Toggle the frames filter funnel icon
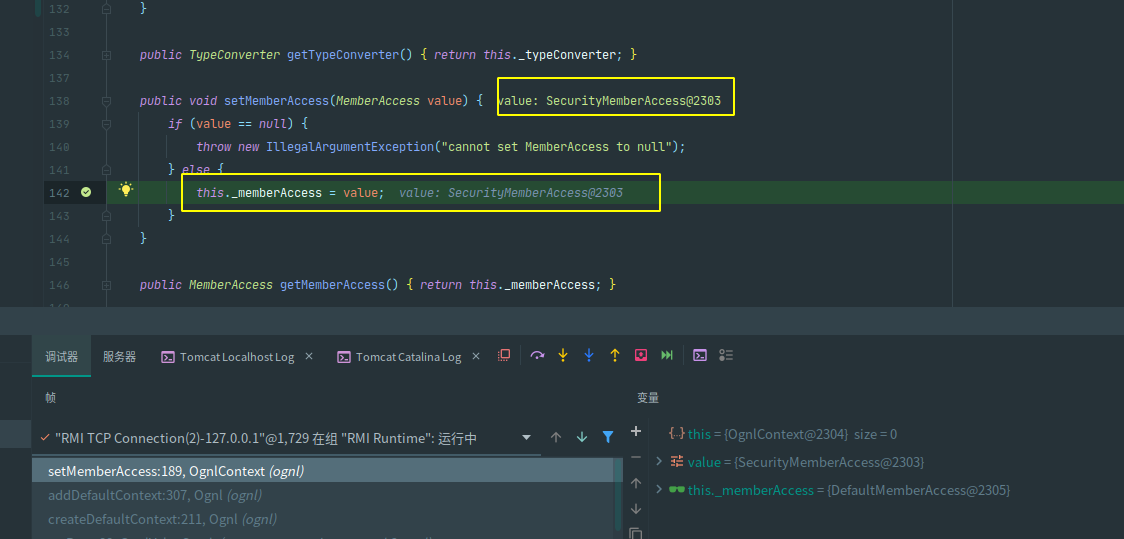Screen dimensions: 1124x539 pyautogui.click(x=608, y=438)
